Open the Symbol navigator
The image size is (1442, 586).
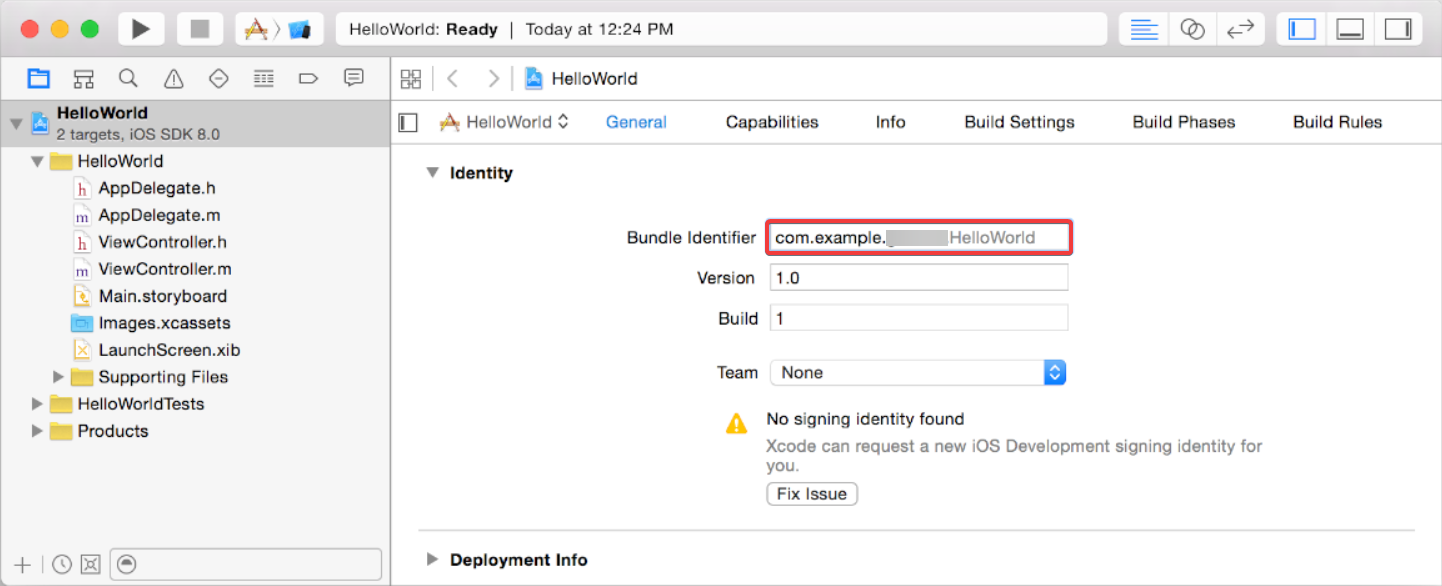coord(83,78)
